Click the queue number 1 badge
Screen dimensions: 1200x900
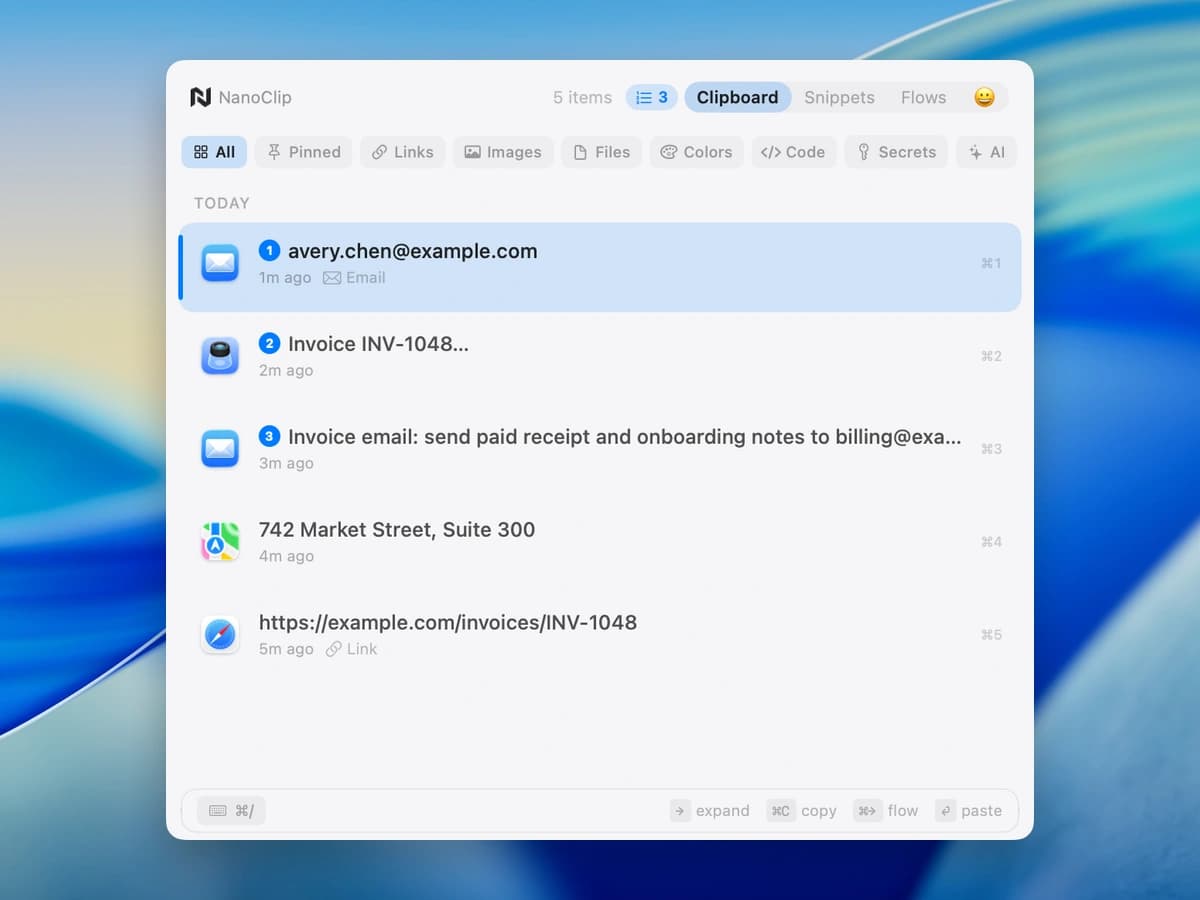coord(269,251)
